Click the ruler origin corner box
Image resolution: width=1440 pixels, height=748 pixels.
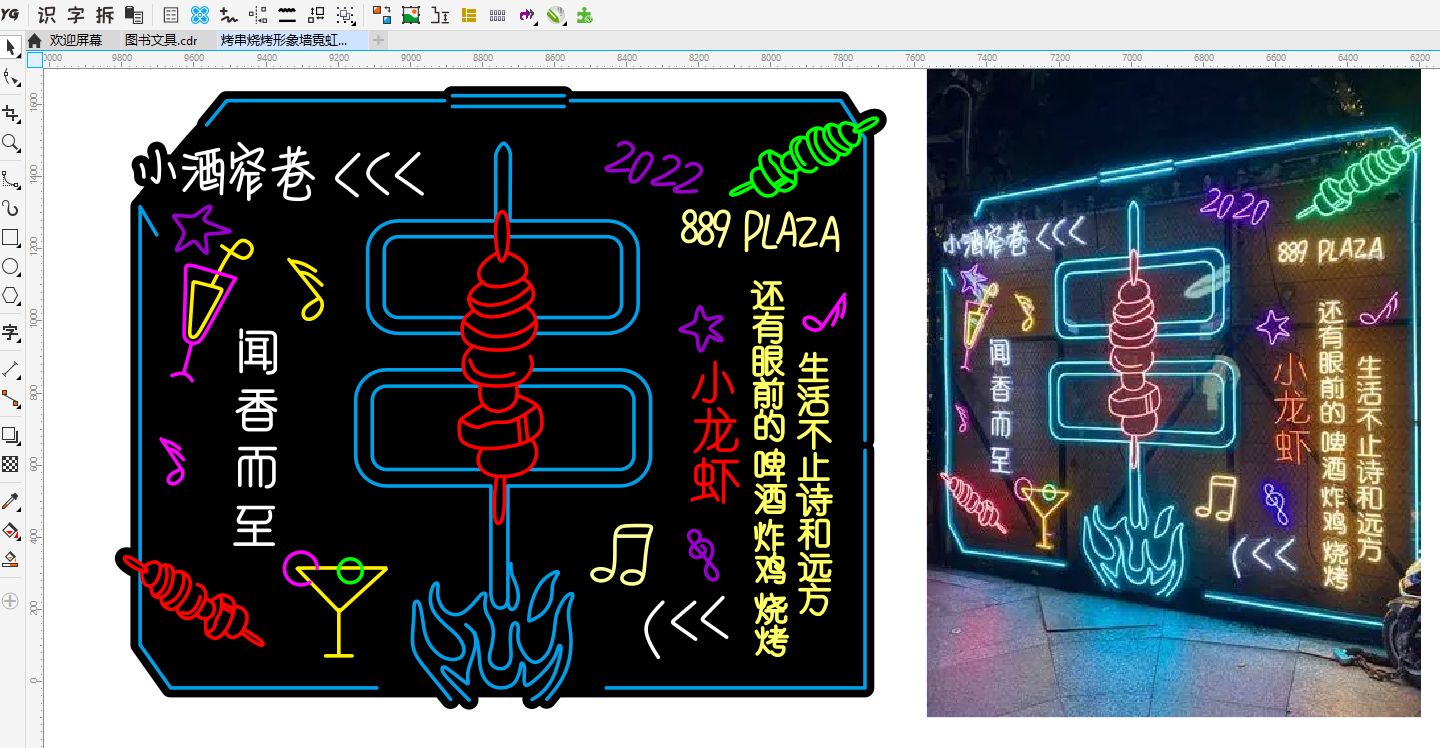click(x=35, y=59)
